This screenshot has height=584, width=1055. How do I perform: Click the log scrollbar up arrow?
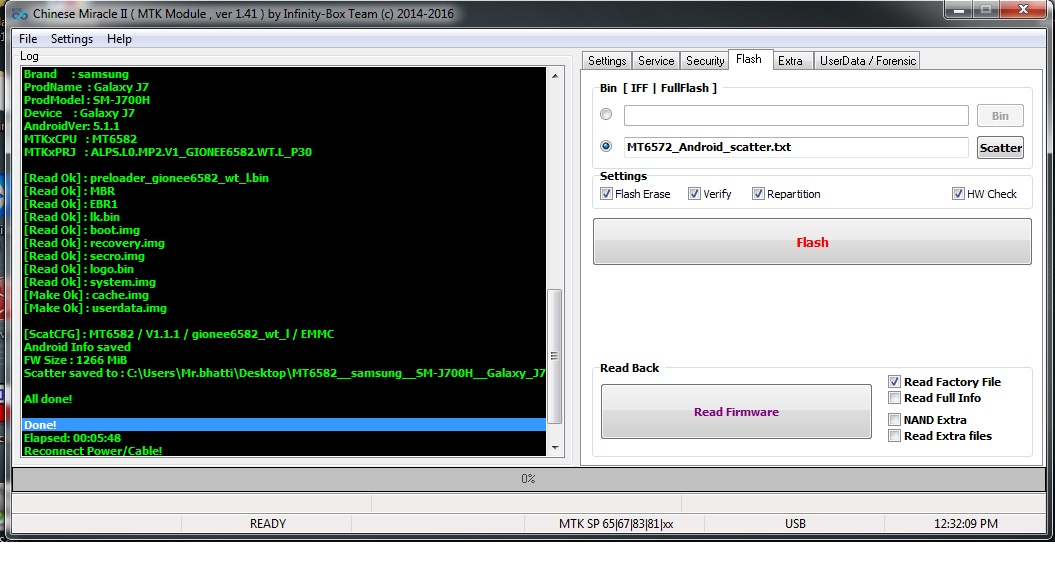click(x=555, y=75)
